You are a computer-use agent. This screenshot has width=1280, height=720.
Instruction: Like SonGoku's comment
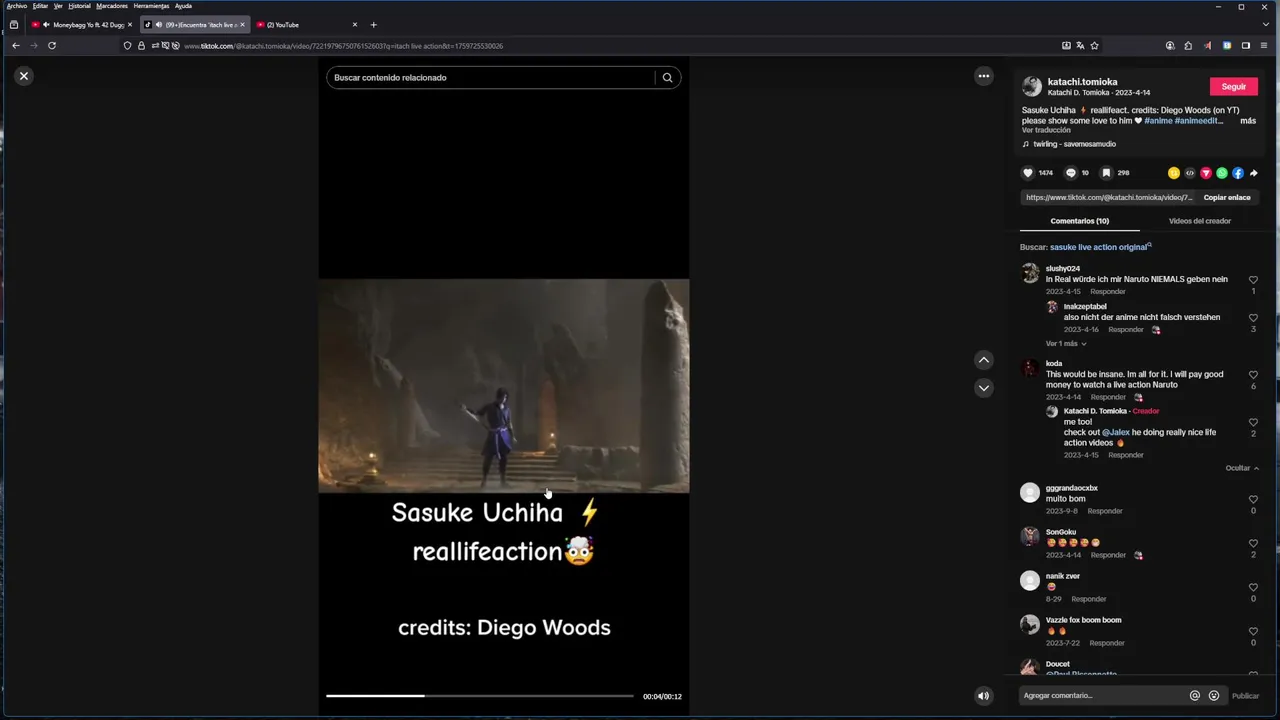(1253, 543)
